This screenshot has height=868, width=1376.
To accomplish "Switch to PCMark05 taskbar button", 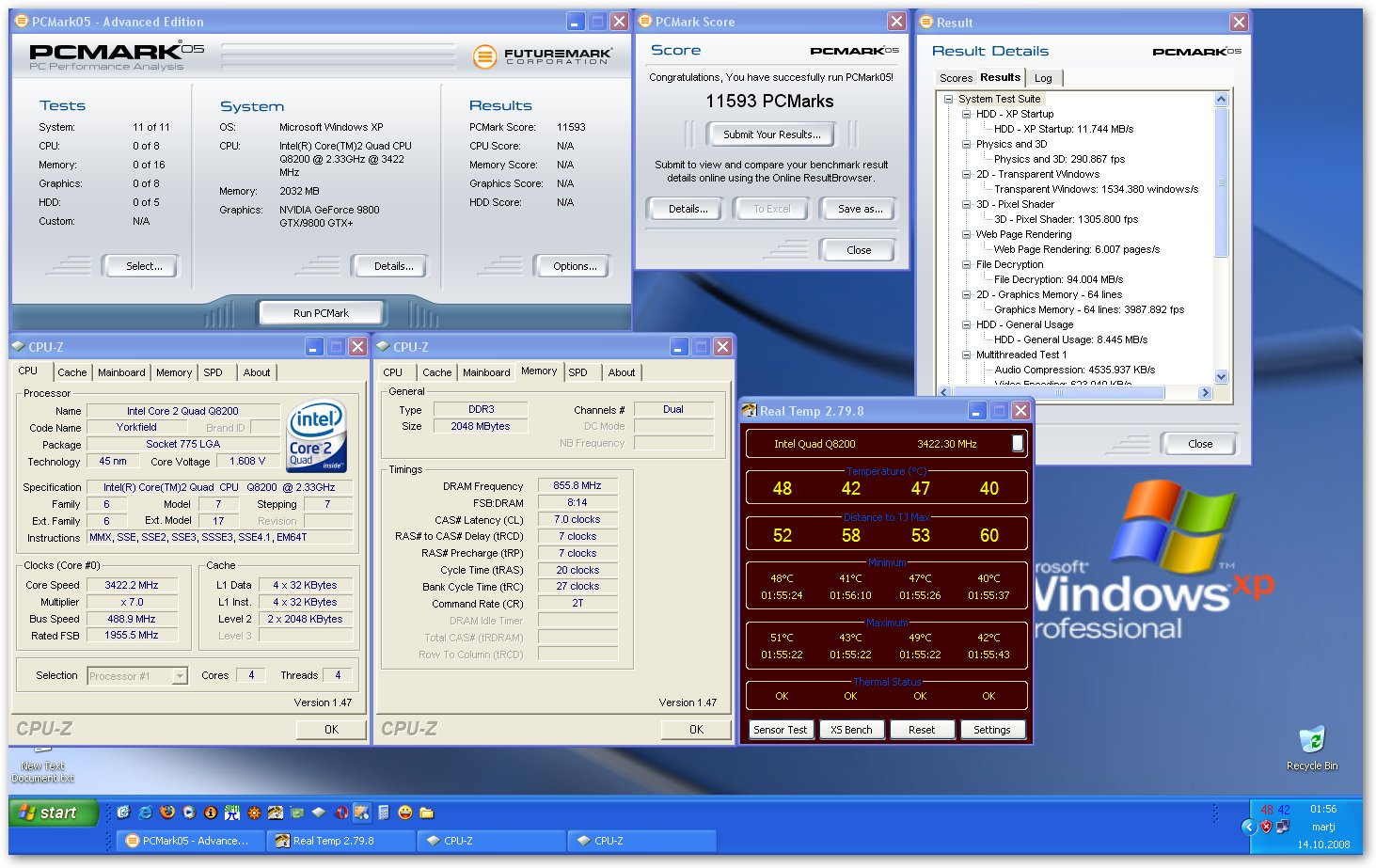I will click(x=191, y=841).
